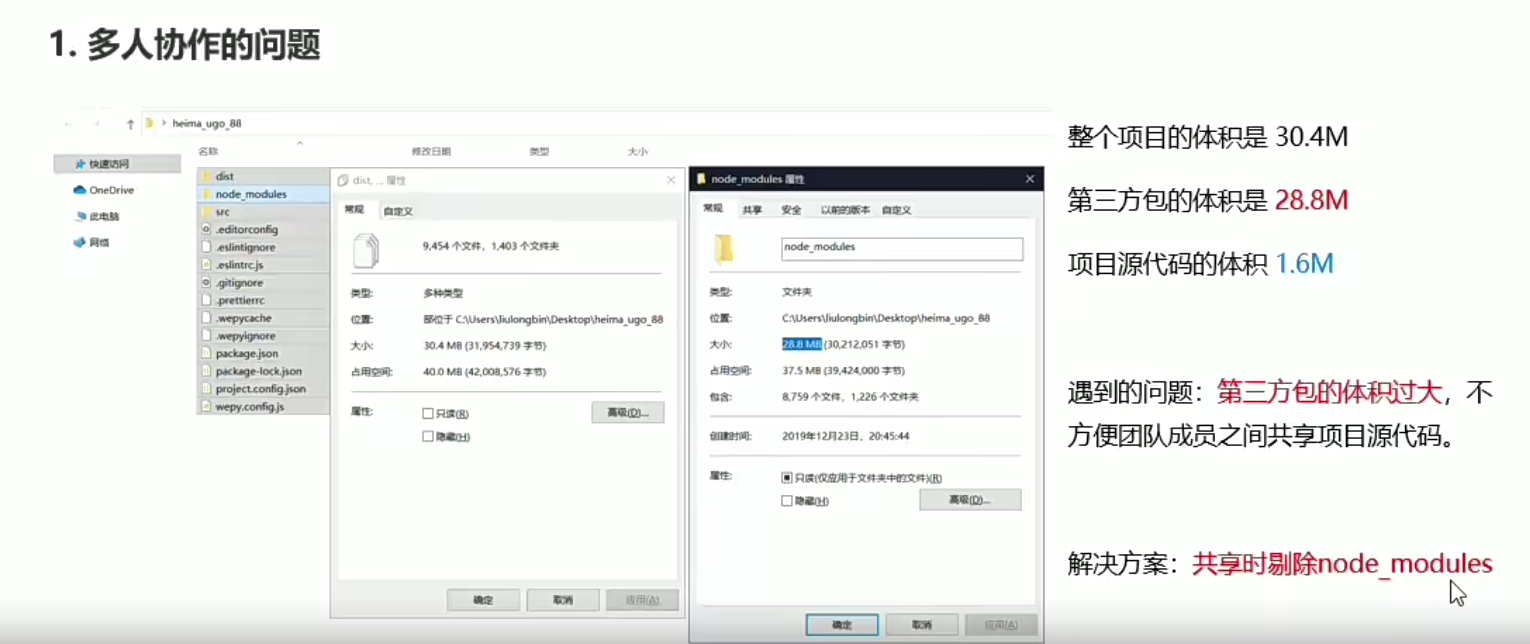Open the 安全 (Security) tab
The height and width of the screenshot is (644, 1530).
[792, 210]
